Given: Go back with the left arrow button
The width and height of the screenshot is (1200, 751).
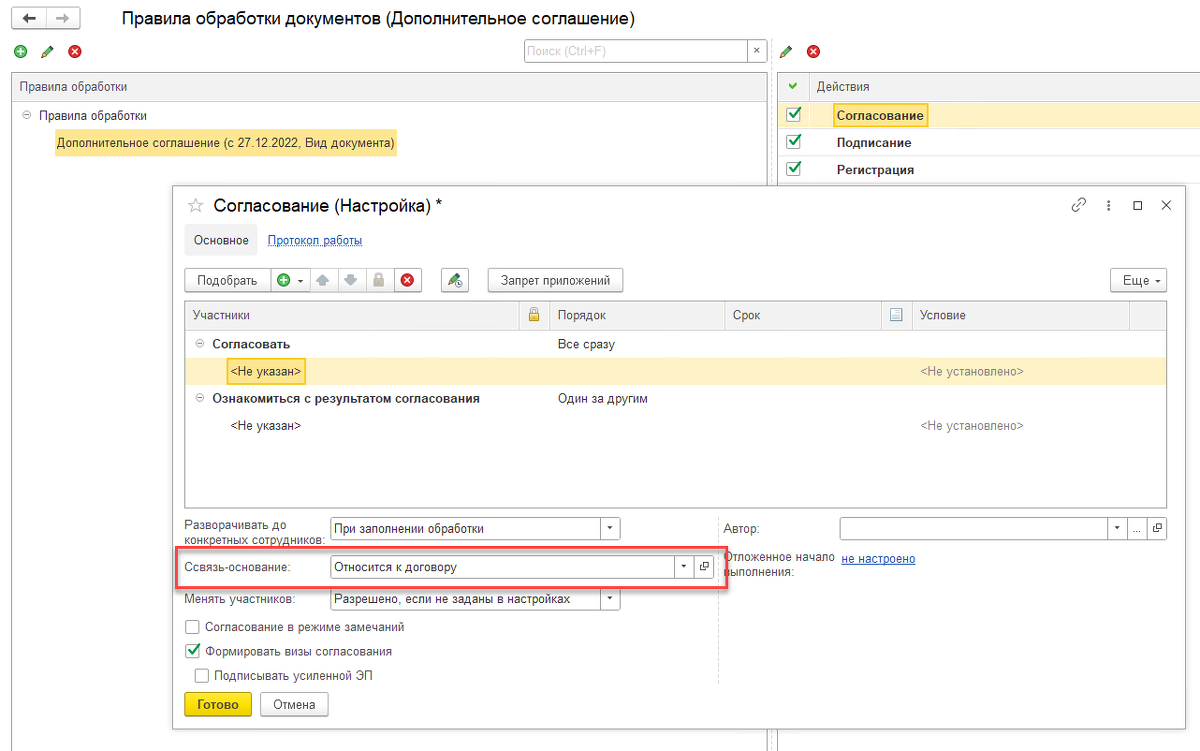Looking at the screenshot, I should tap(30, 19).
